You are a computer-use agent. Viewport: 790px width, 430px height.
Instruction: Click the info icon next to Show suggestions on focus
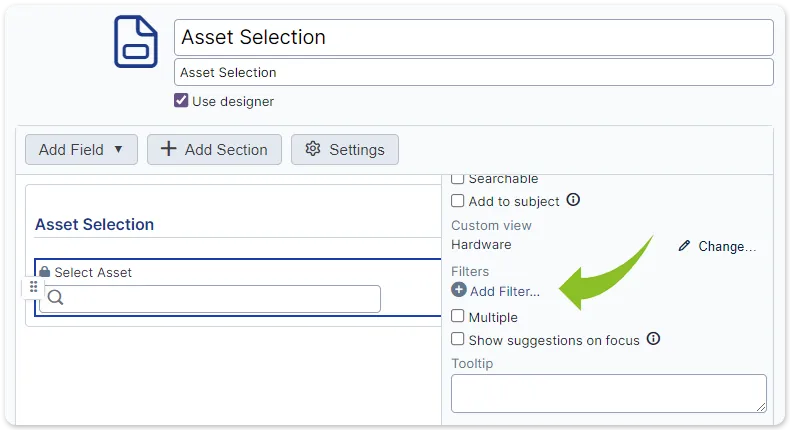click(653, 339)
